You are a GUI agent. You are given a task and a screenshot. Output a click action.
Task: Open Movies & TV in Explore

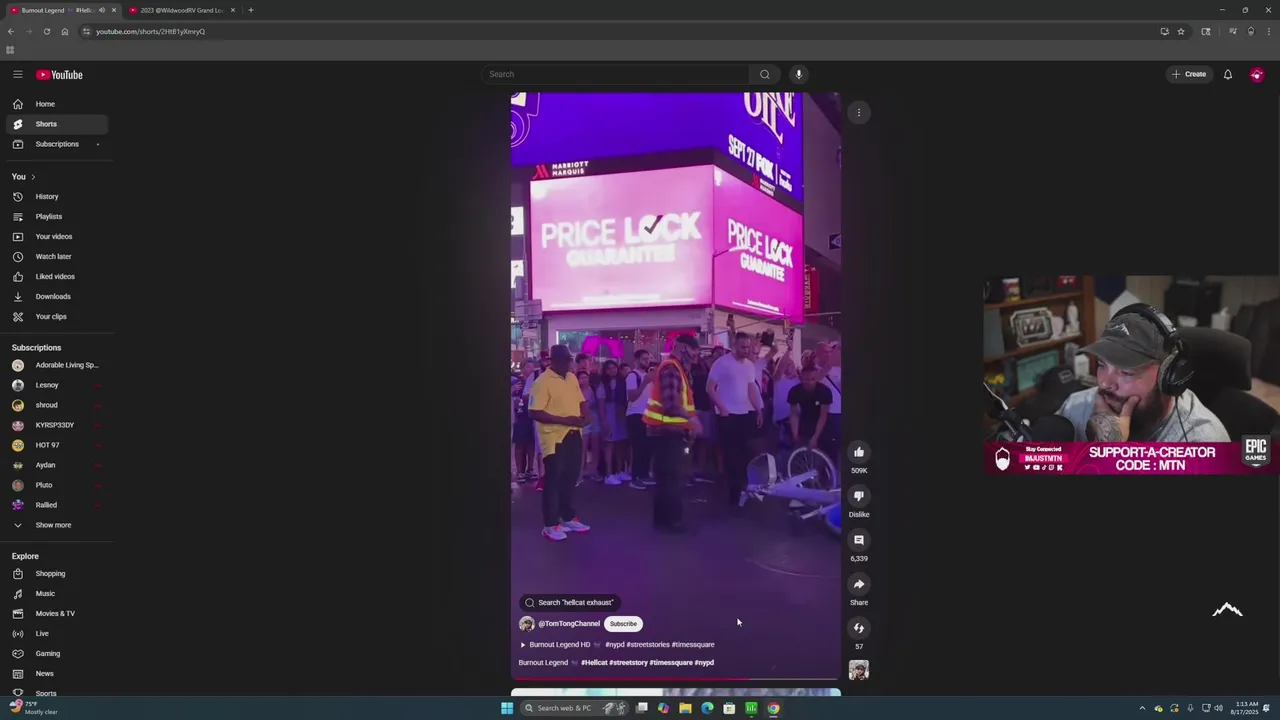55,614
